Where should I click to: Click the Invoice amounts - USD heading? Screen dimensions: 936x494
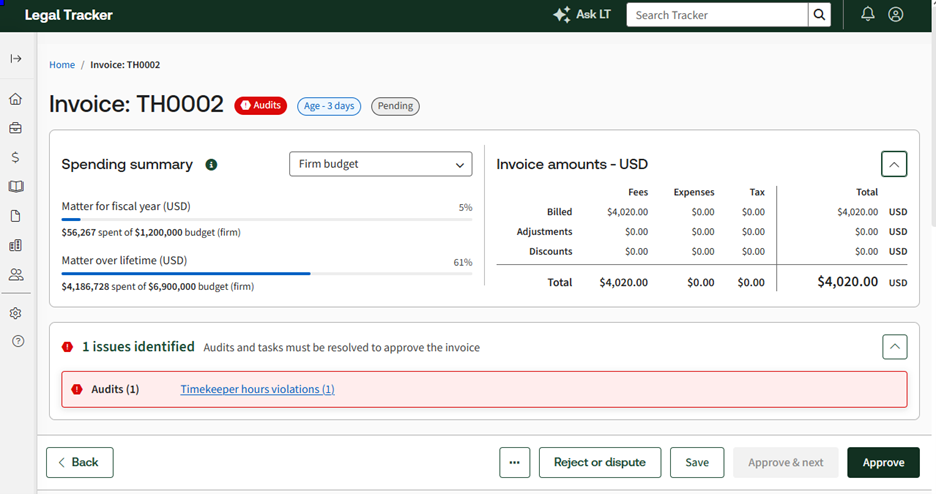point(572,164)
